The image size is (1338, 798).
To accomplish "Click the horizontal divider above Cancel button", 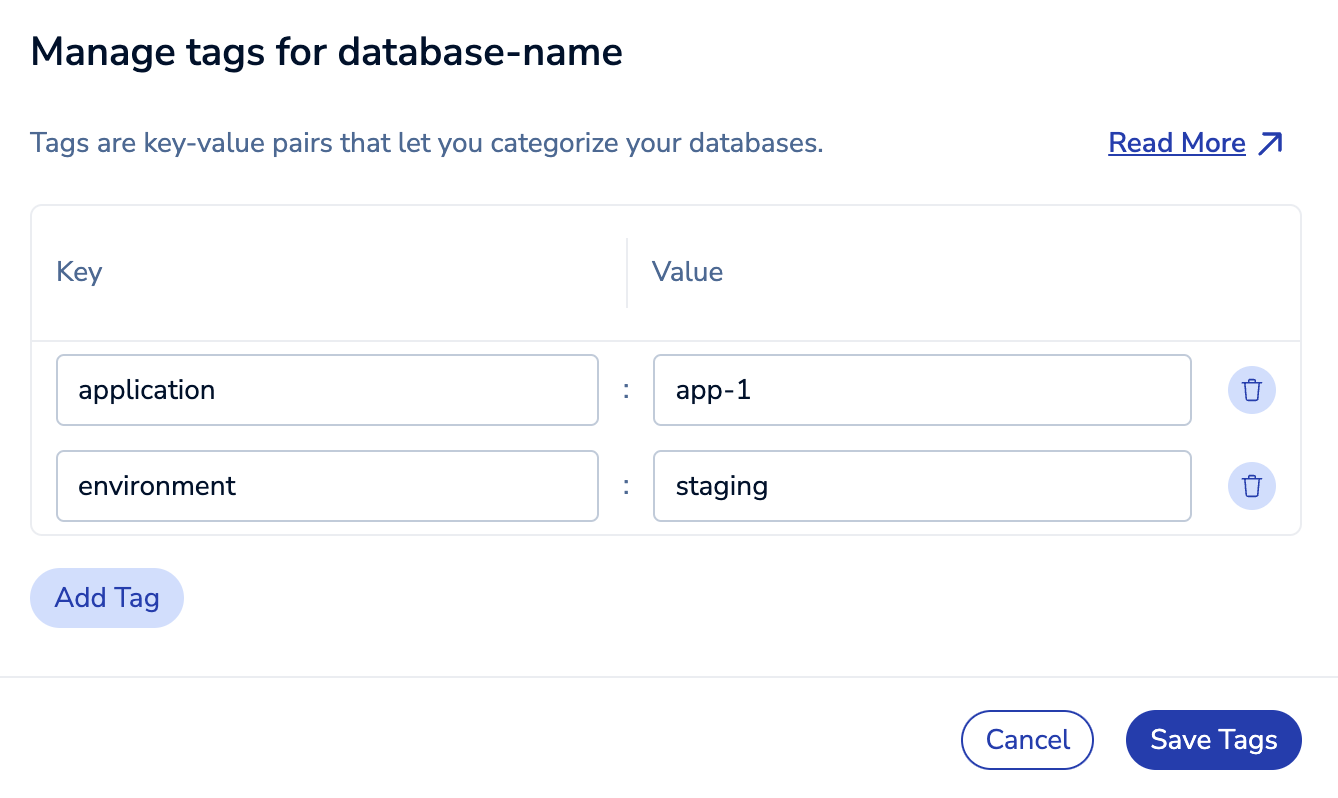I will [668, 677].
